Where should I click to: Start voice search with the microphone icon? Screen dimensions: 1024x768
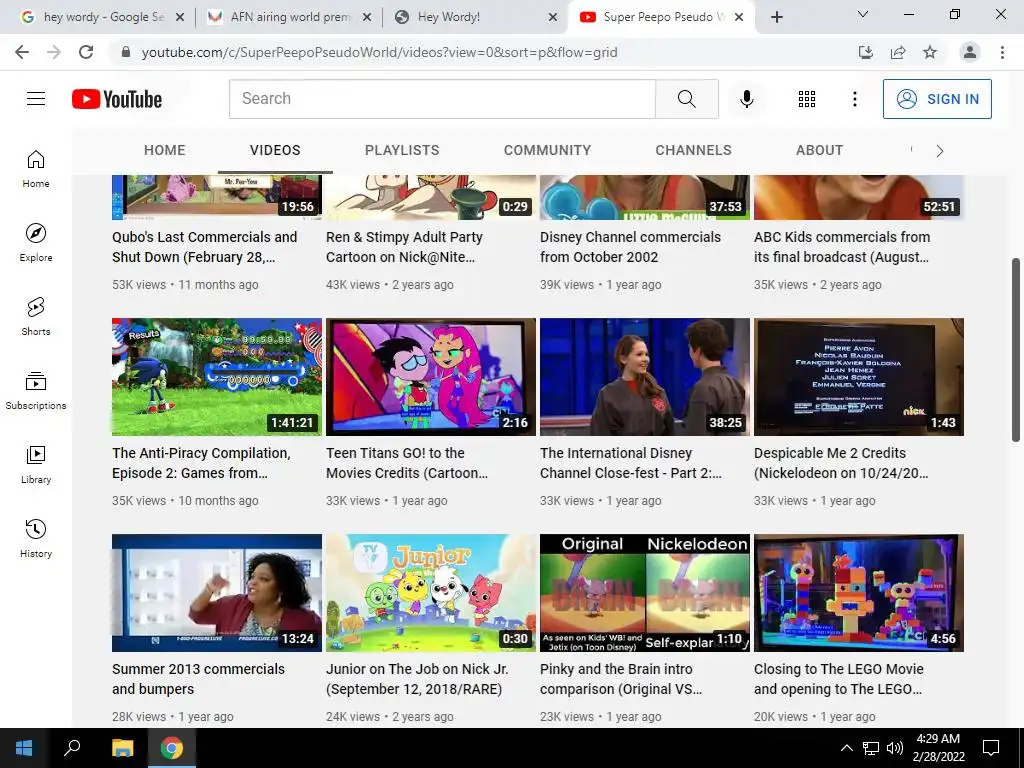point(746,99)
